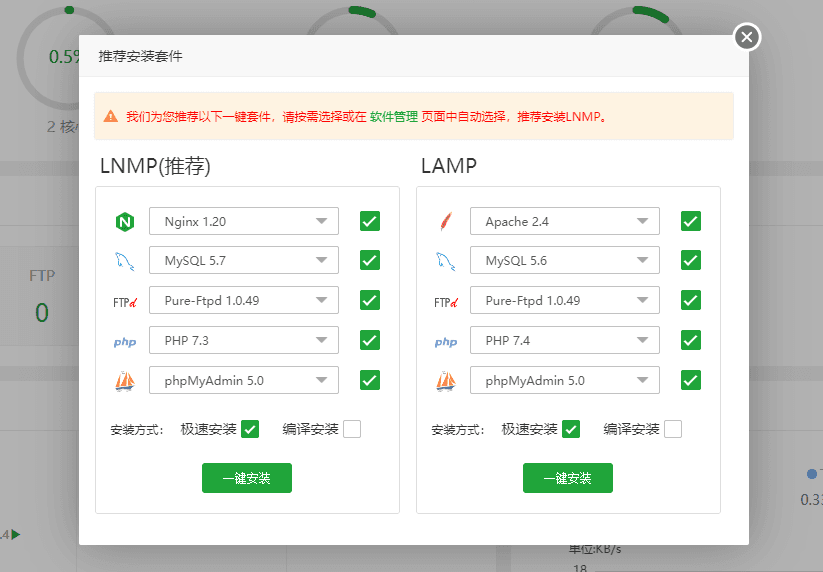Screen dimensions: 823x572
Task: Click the MySQL dolphin icon in LNMP
Action: click(x=125, y=261)
